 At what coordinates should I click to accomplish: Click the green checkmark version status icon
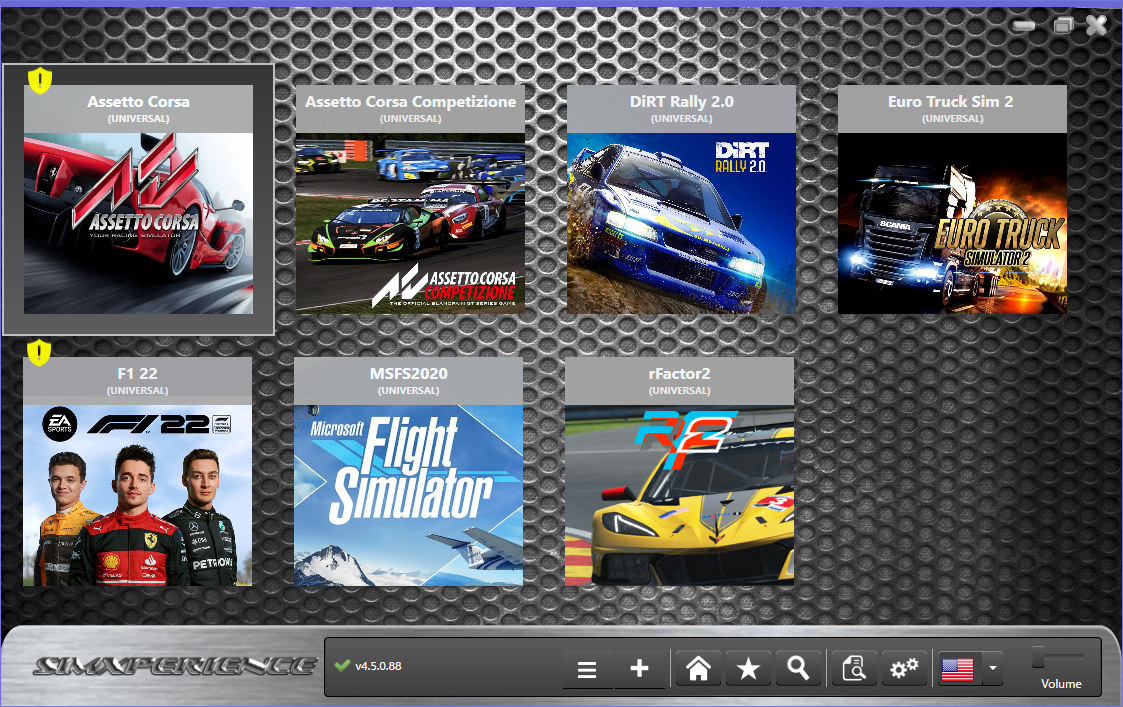pos(342,666)
